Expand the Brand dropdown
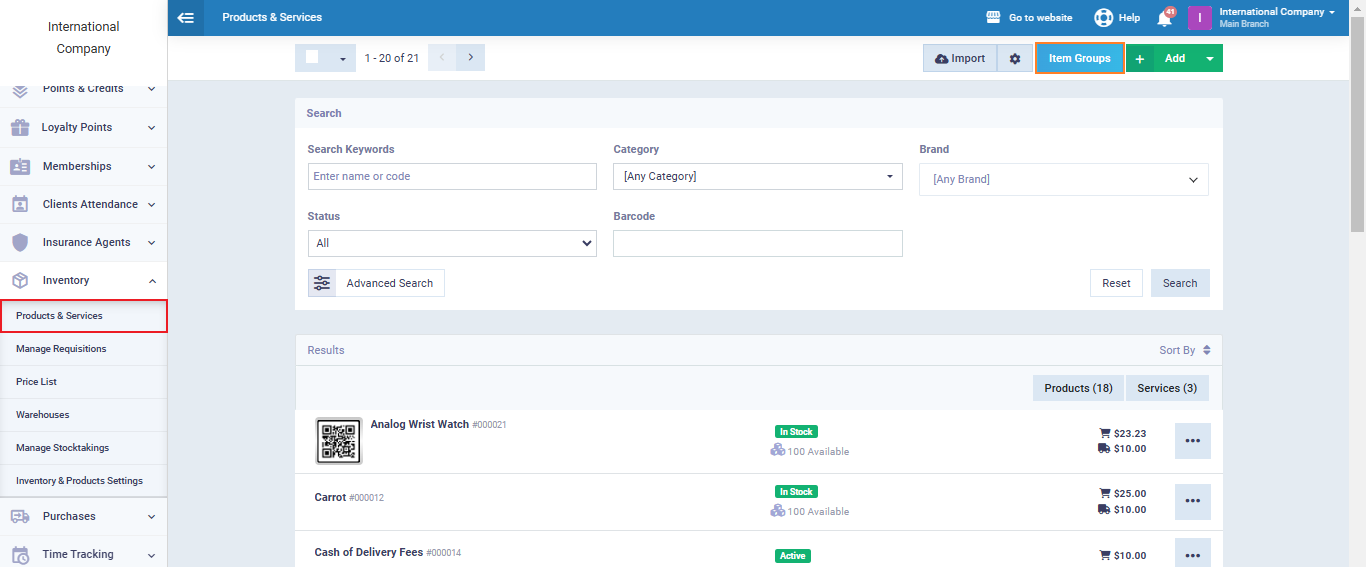Viewport: 1366px width, 567px height. coord(1063,180)
